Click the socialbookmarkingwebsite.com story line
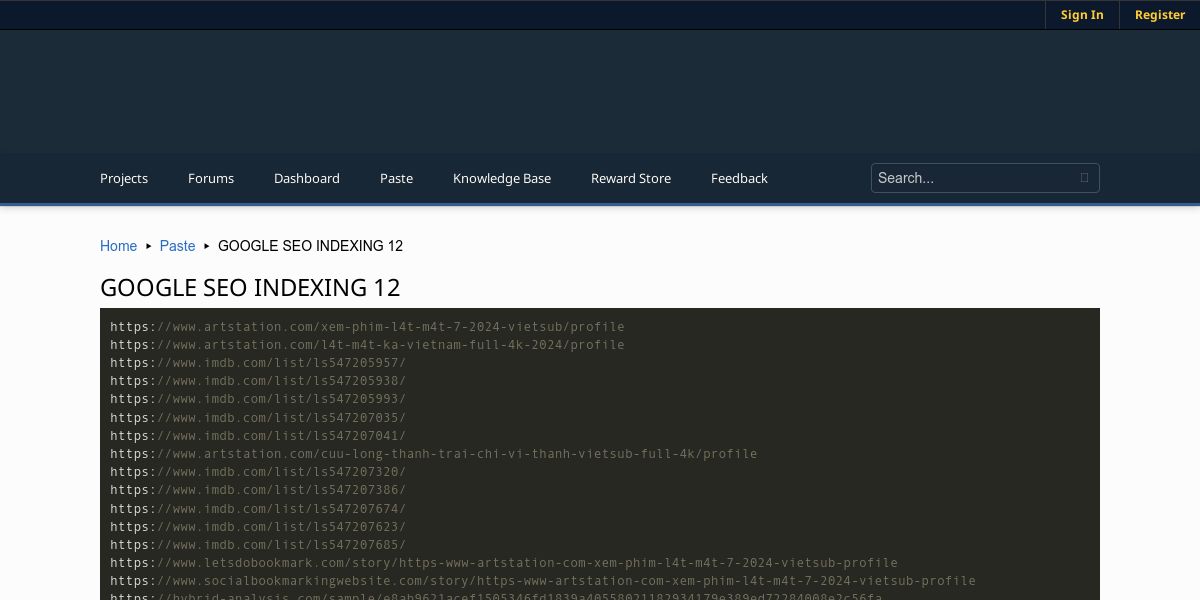Viewport: 1200px width, 600px height. tap(543, 581)
